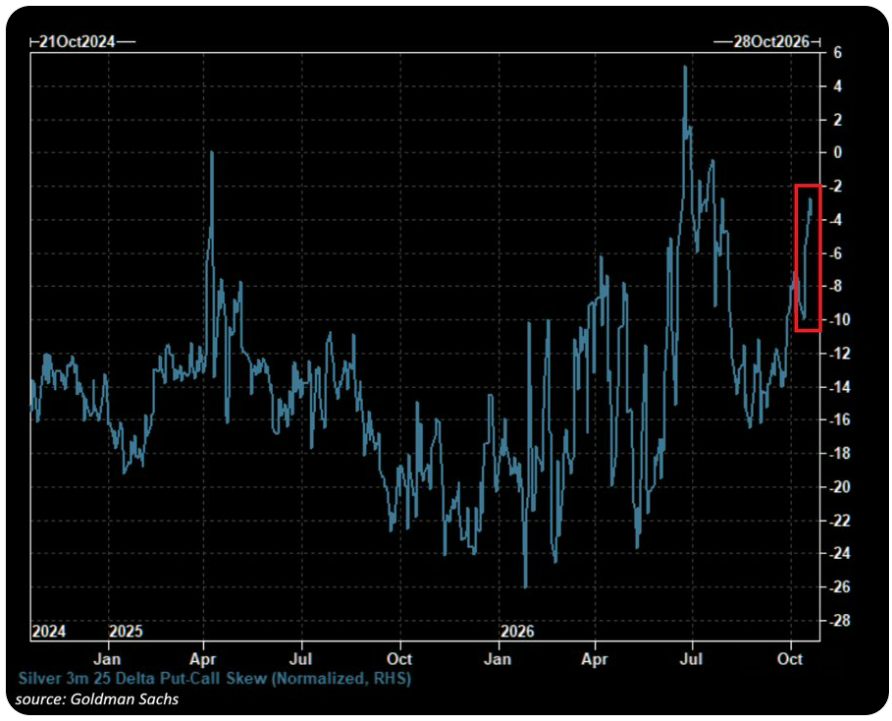Image resolution: width=892 pixels, height=721 pixels.
Task: Click the end date label "28Oct2026"
Action: 771,42
